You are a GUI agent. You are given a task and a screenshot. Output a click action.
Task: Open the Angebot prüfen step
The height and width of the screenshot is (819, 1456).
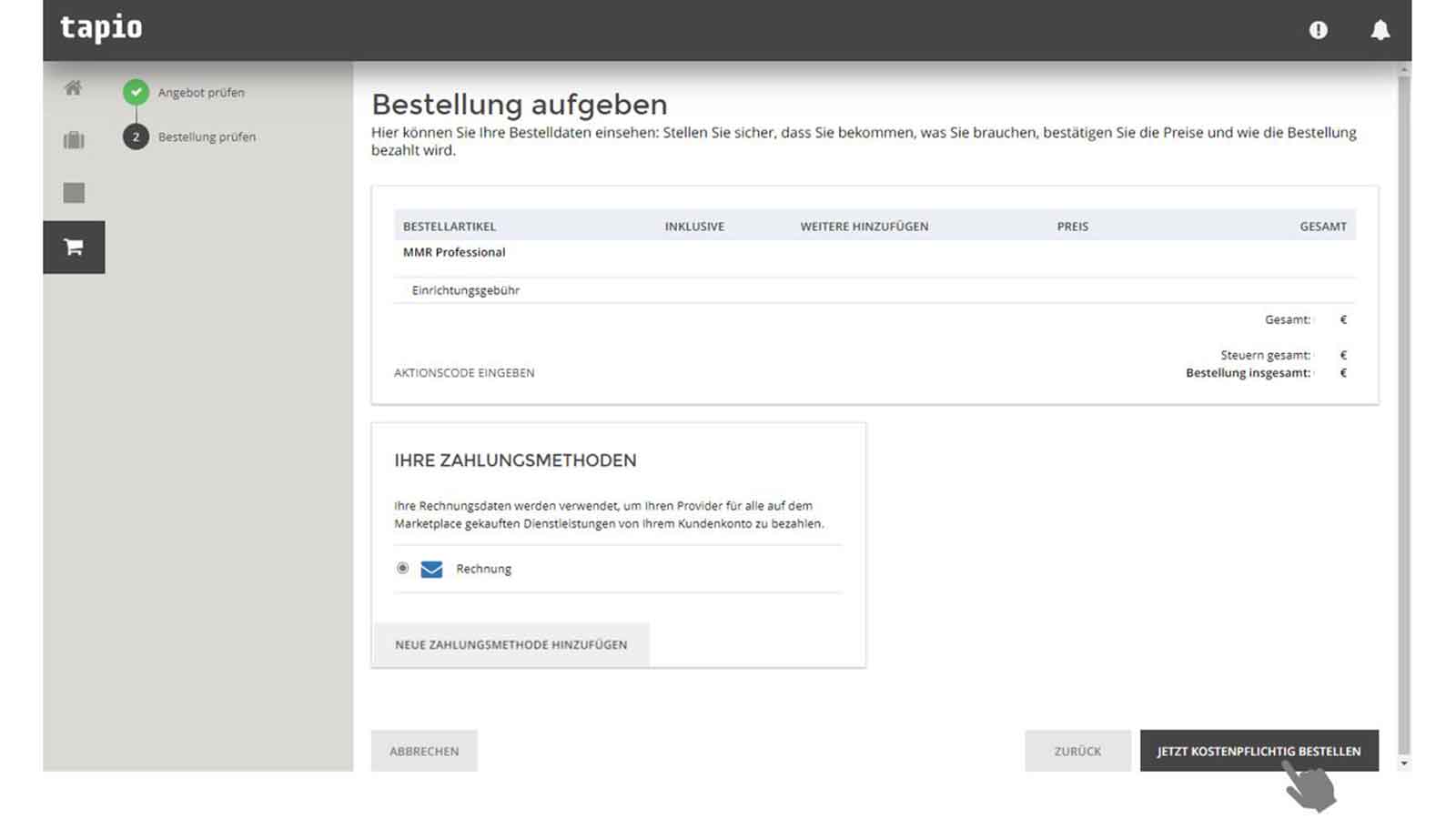200,92
